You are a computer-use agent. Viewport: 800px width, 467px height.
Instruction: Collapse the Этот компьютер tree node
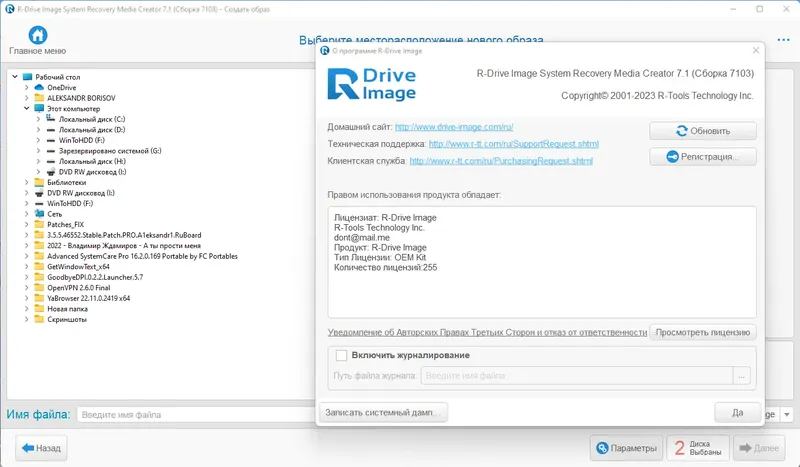[27, 108]
